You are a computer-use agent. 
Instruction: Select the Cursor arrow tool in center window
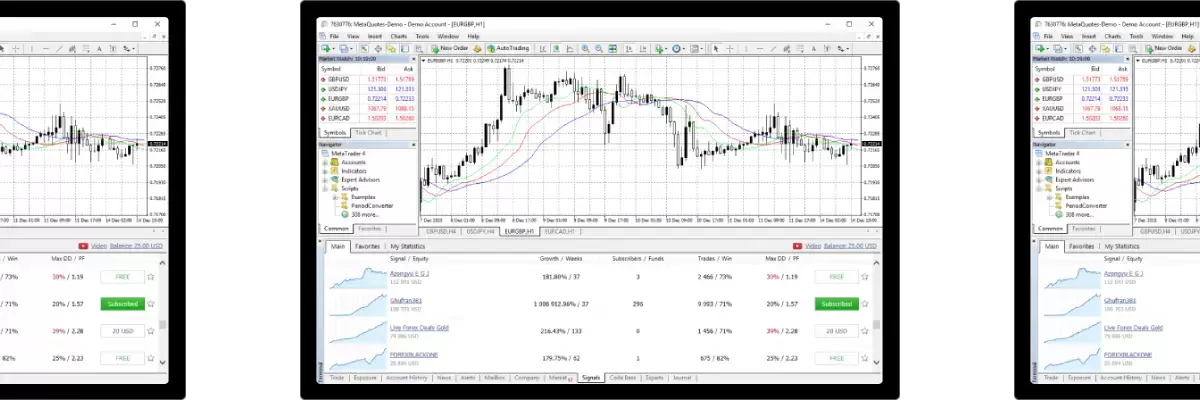pos(716,48)
